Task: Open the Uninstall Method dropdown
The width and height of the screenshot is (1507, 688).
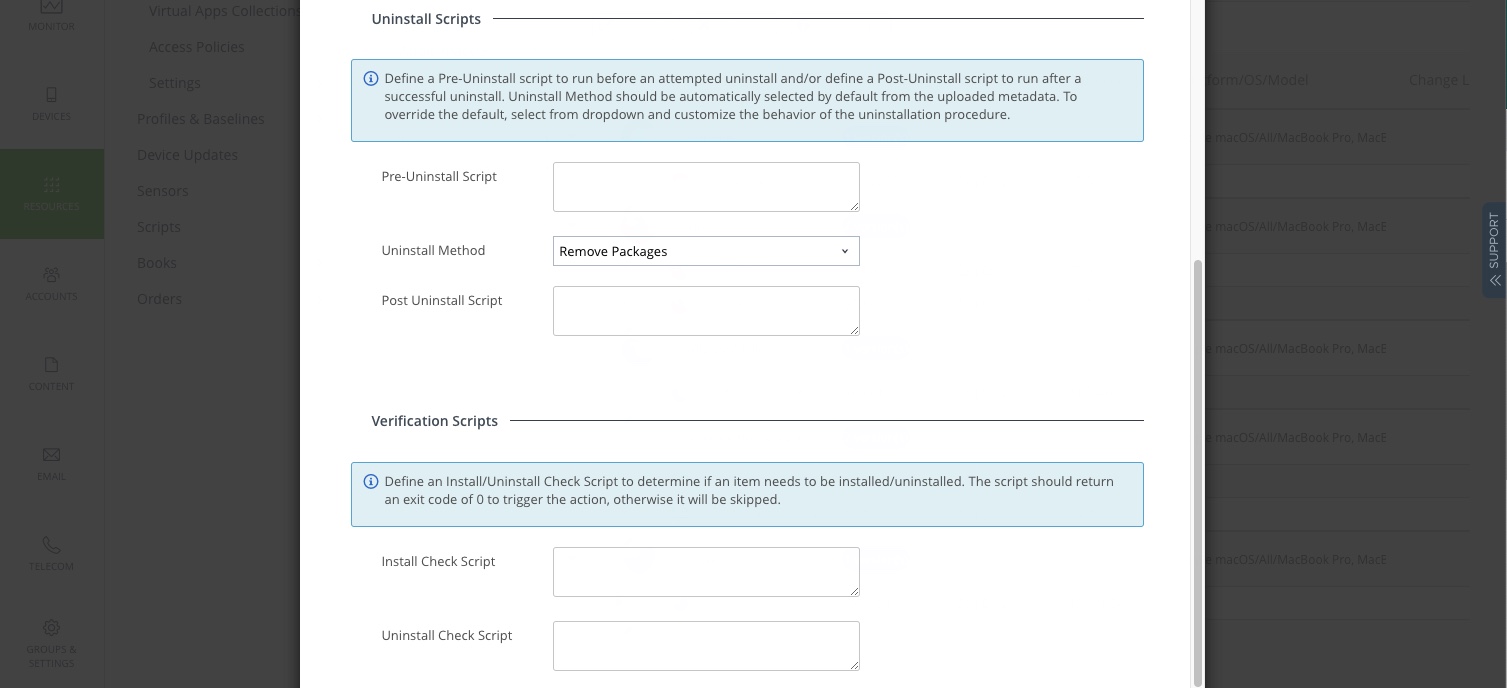Action: (x=706, y=251)
